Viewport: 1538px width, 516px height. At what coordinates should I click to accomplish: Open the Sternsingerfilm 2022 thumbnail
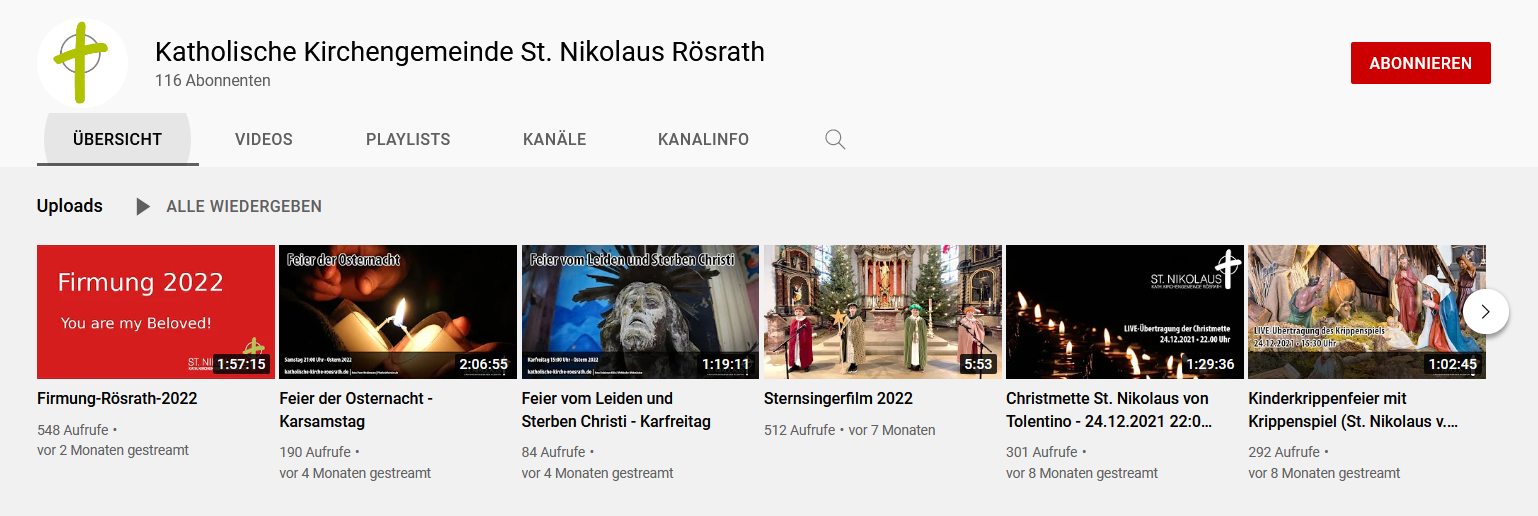click(883, 312)
